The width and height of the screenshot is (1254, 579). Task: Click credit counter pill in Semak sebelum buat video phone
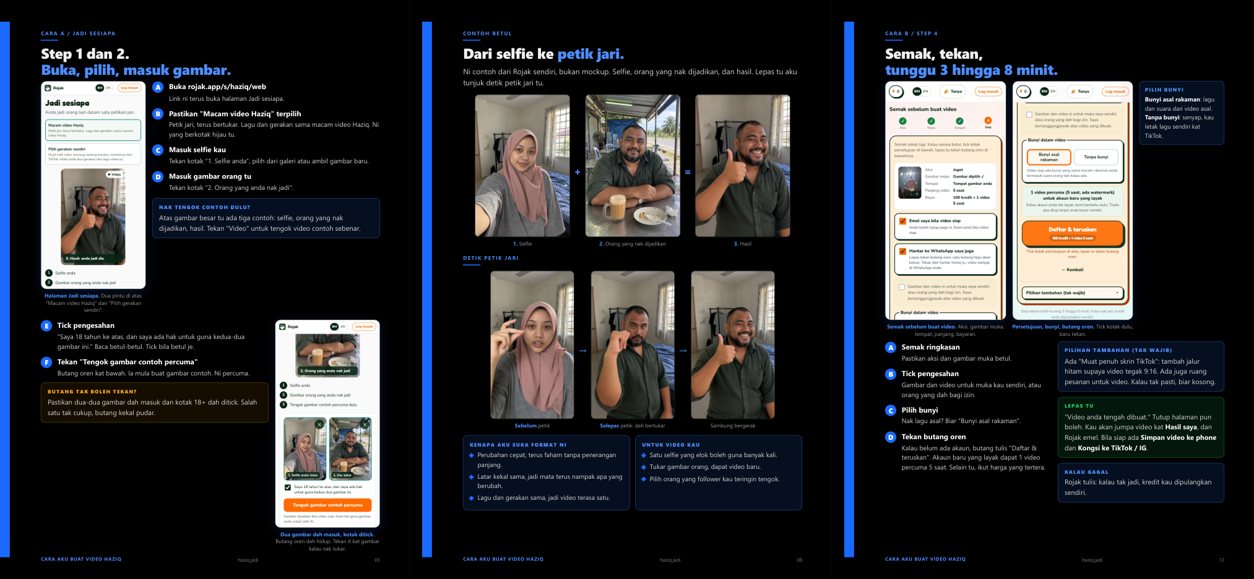[895, 91]
